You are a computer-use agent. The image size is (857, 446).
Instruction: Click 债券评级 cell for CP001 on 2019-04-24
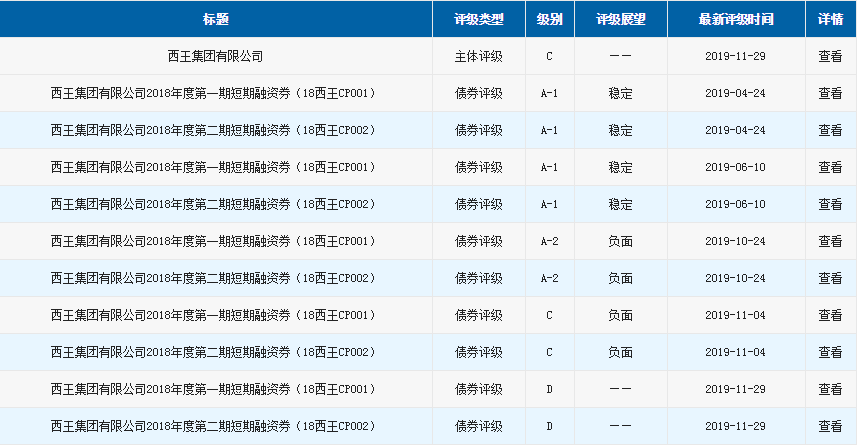click(479, 93)
